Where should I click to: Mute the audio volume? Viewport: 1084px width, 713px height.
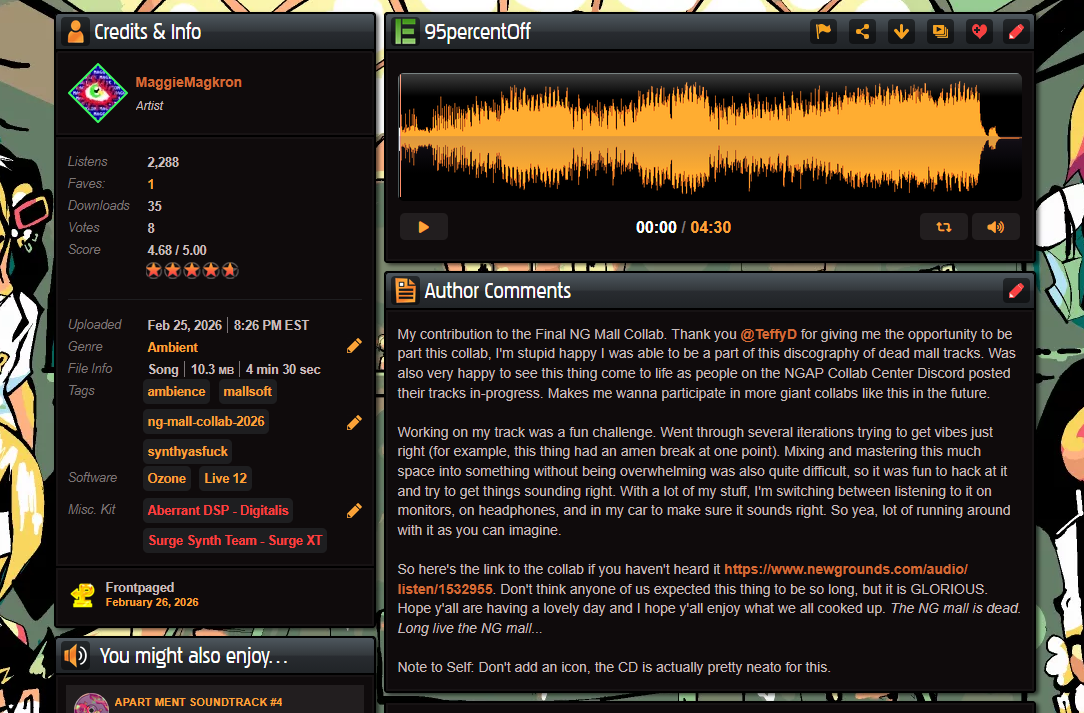tap(995, 227)
